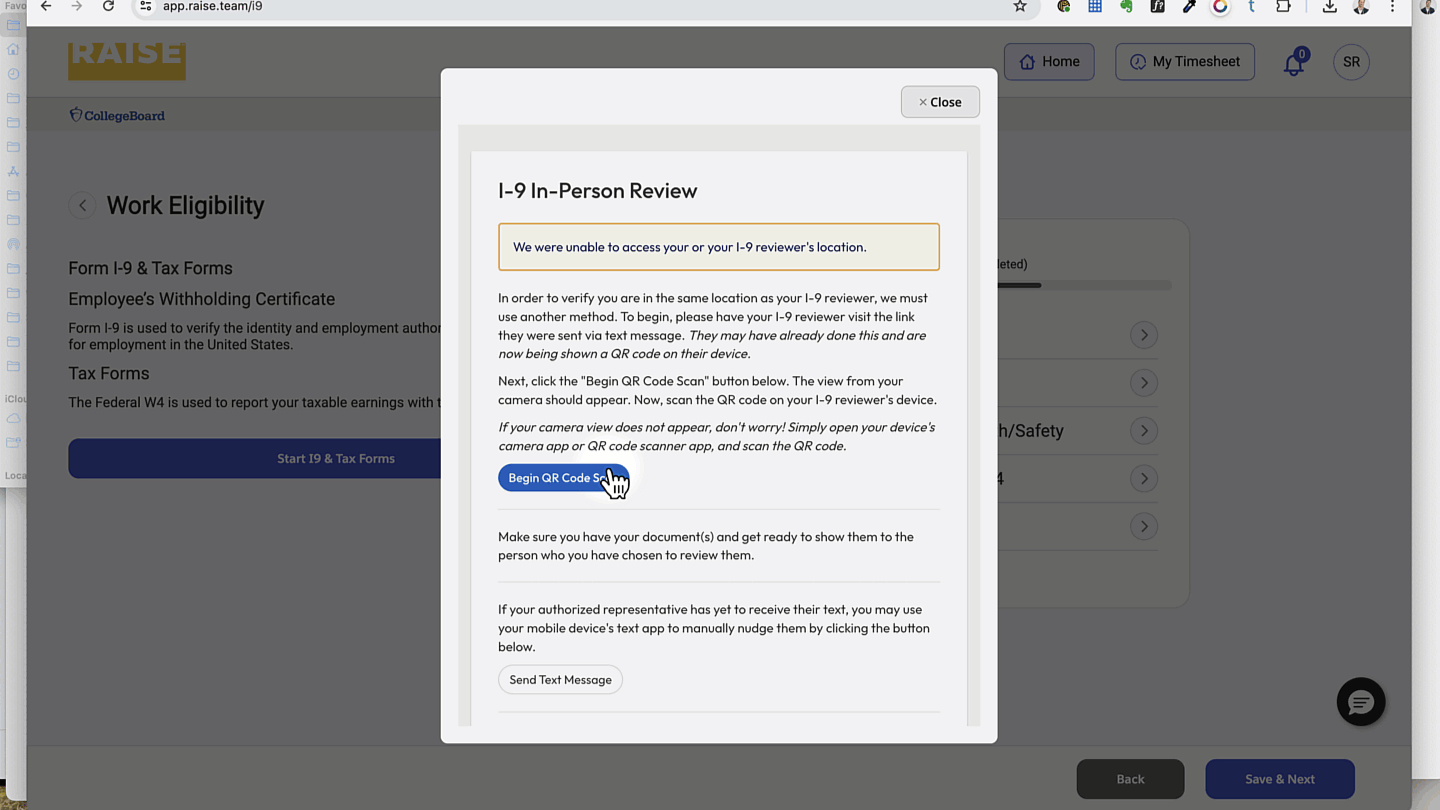
Task: Click the SR user avatar
Action: click(x=1351, y=62)
